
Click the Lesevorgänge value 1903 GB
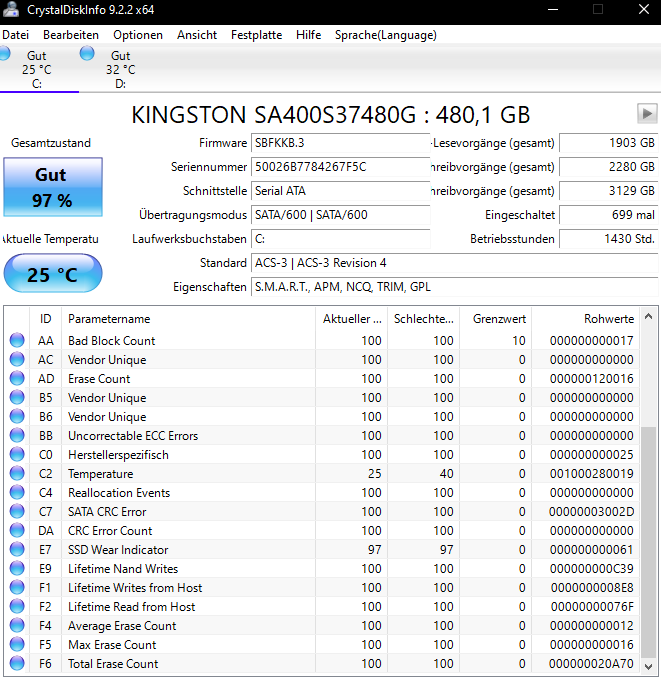coord(609,143)
